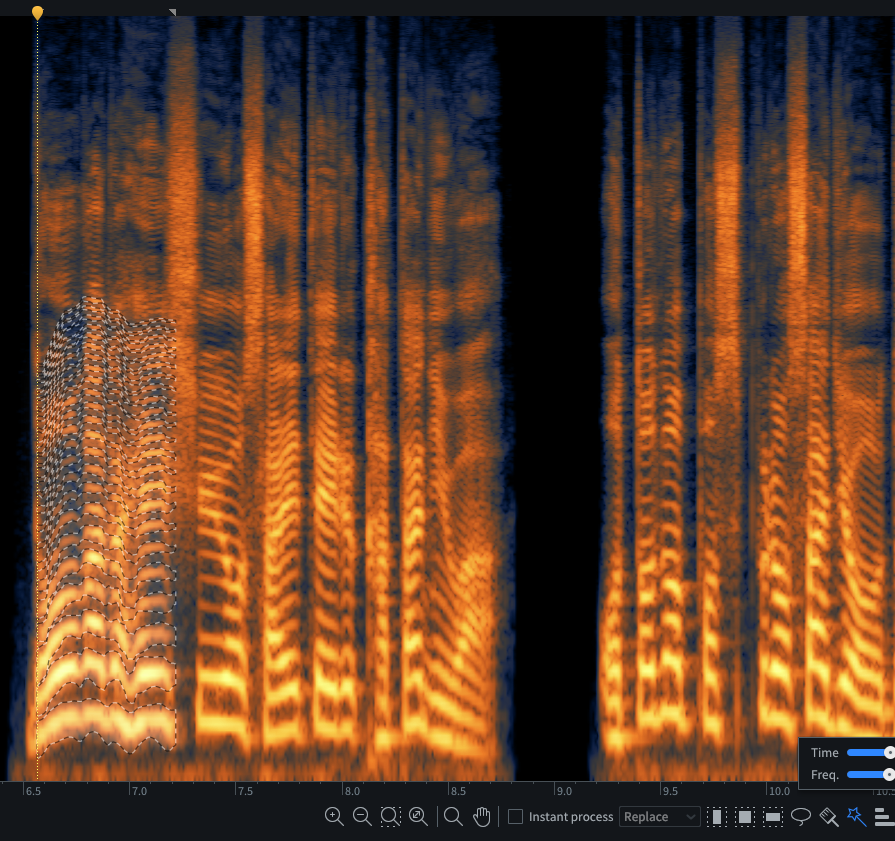Select the brush selection tool
The width and height of the screenshot is (895, 841).
click(x=829, y=817)
